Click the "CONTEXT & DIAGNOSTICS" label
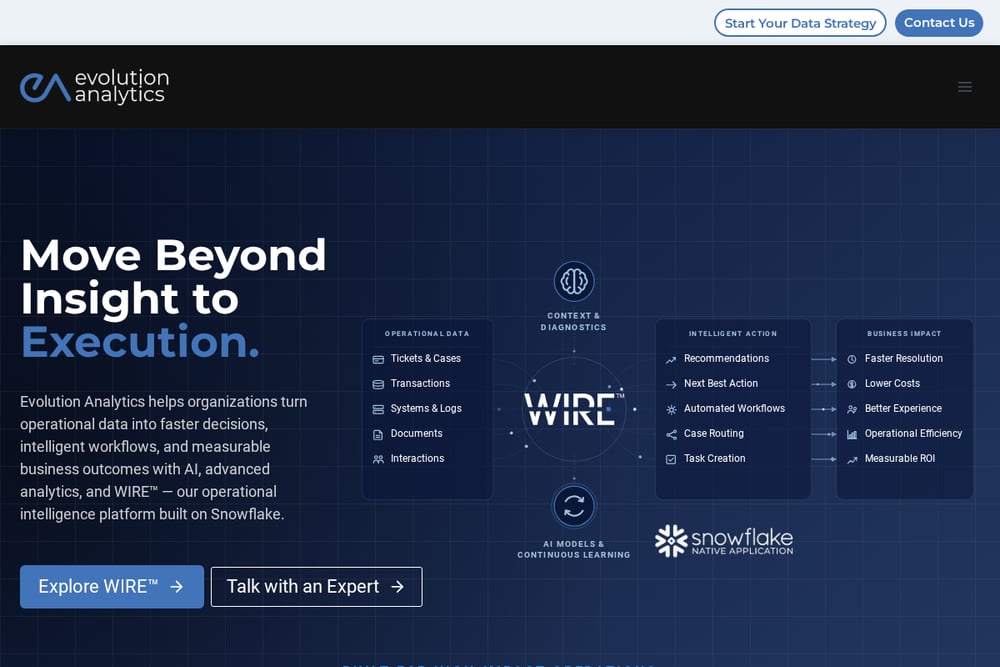Screen dimensions: 1000x667 click(x=573, y=321)
